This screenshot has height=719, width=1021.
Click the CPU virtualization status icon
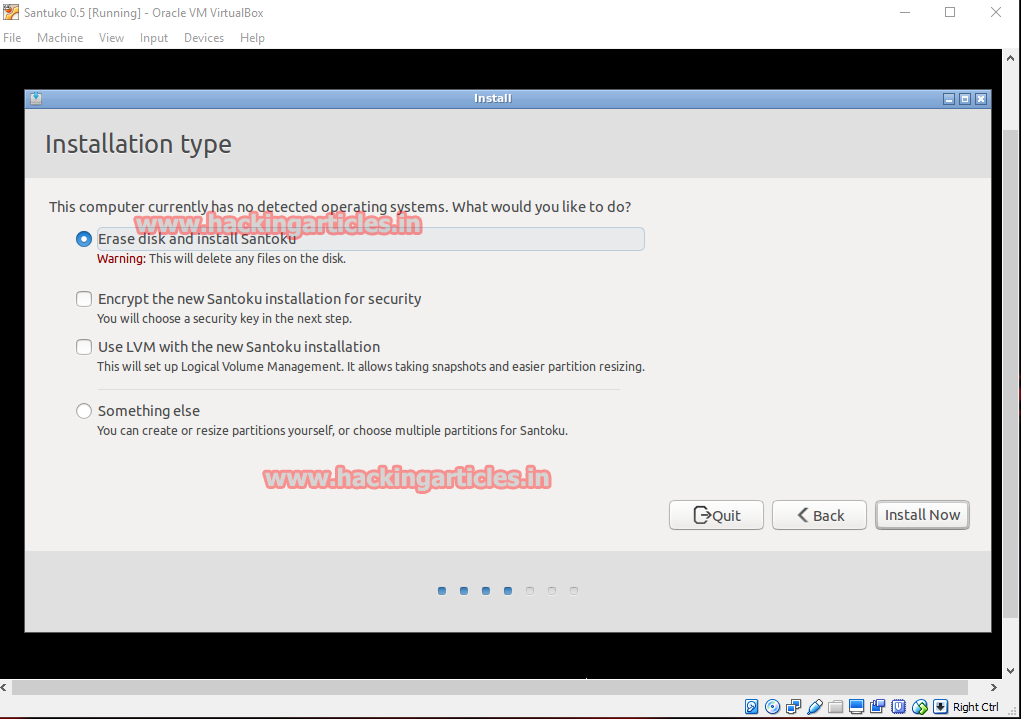pos(899,707)
